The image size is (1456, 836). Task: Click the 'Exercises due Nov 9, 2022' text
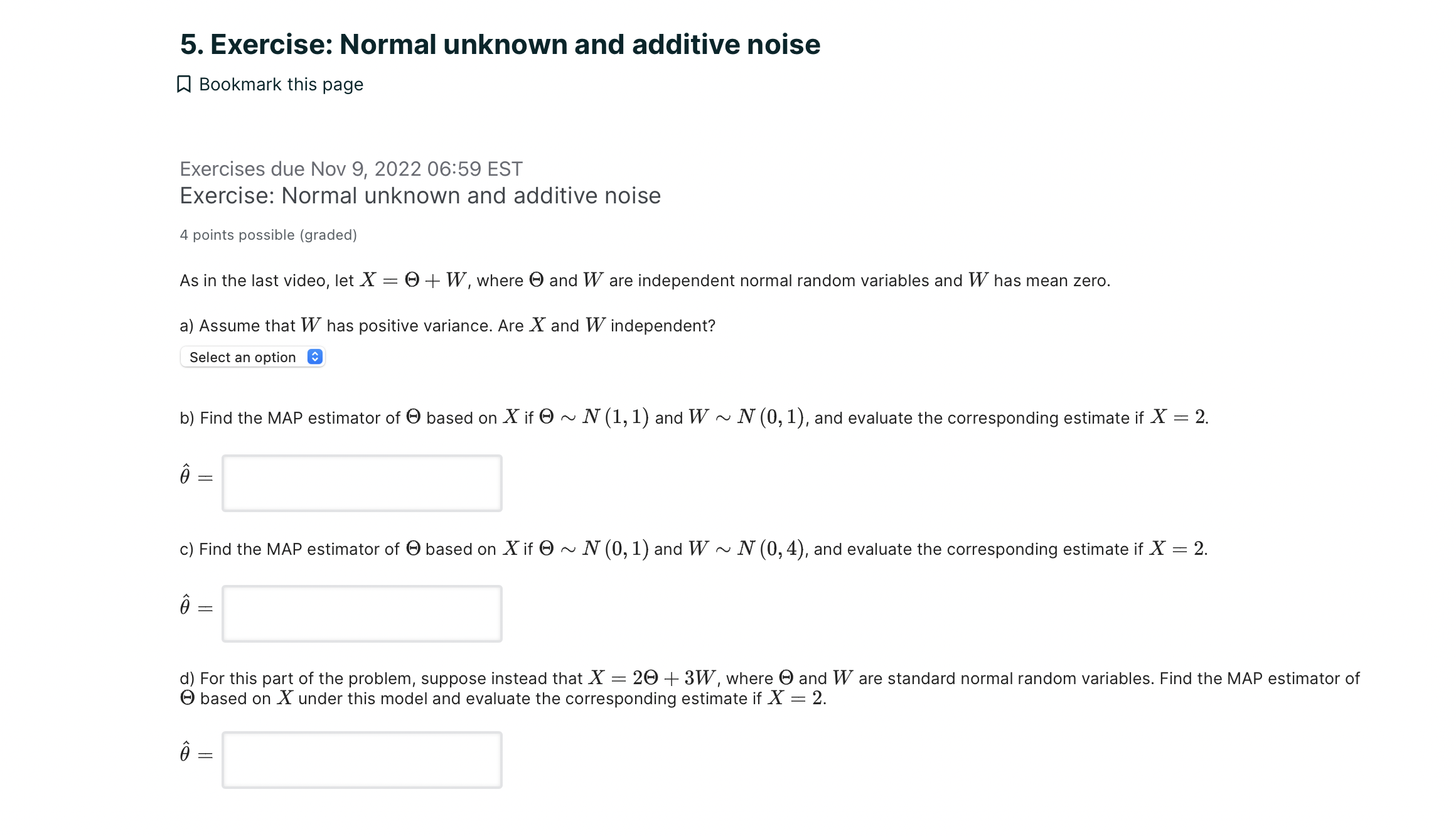coord(350,168)
